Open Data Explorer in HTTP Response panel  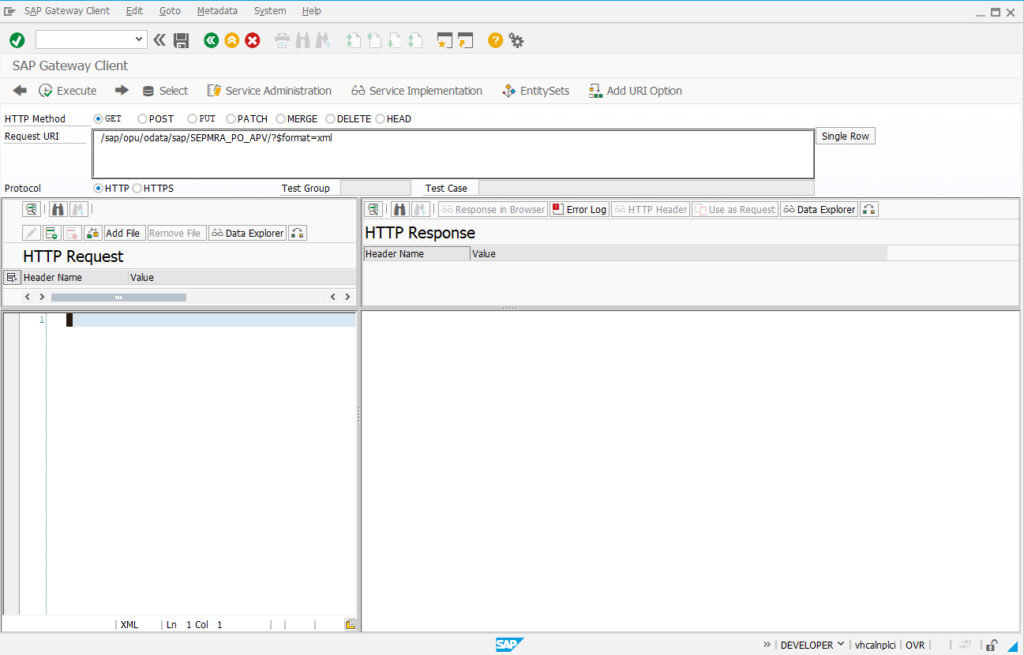(819, 209)
